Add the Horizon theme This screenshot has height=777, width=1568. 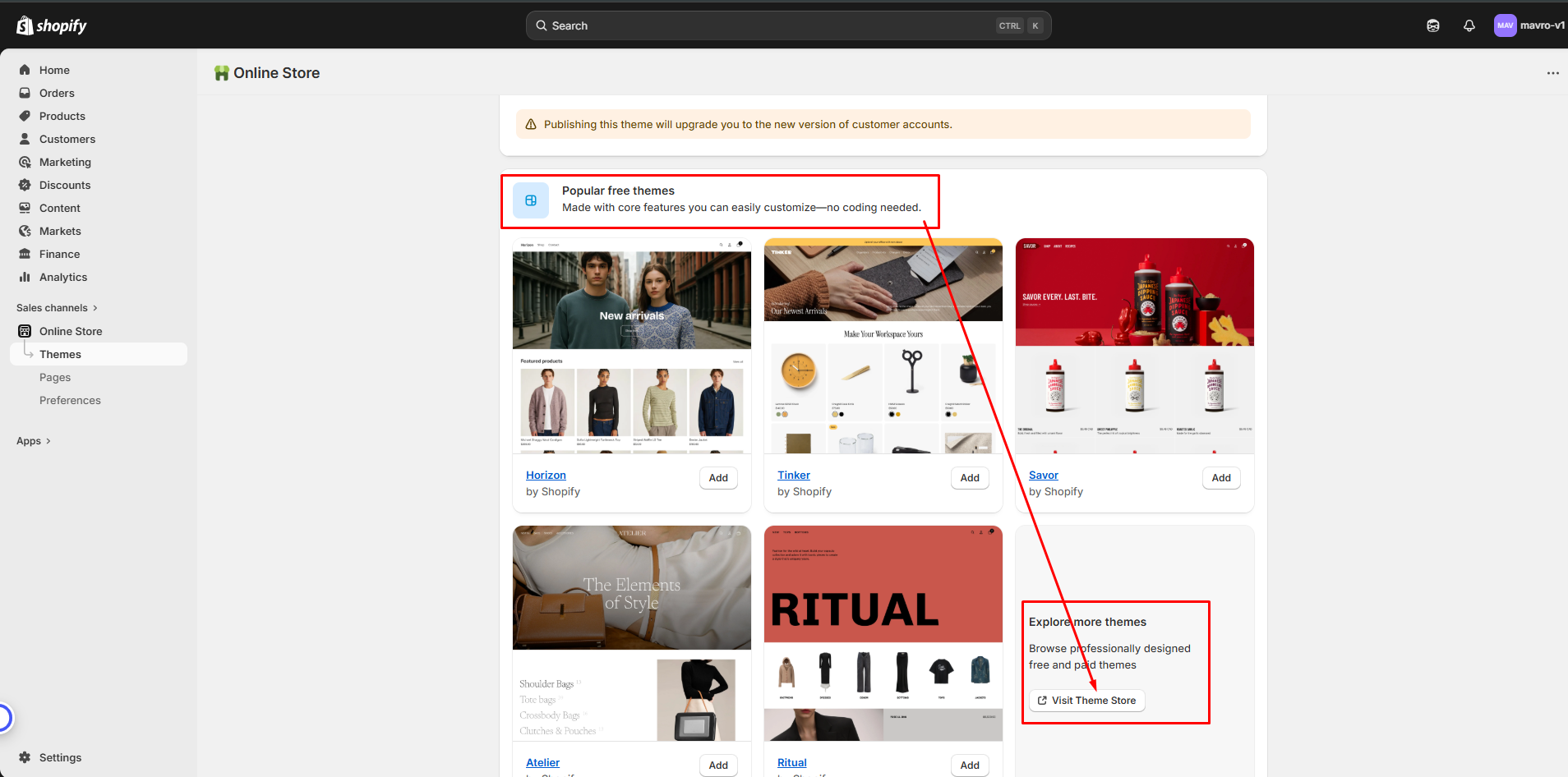717,478
